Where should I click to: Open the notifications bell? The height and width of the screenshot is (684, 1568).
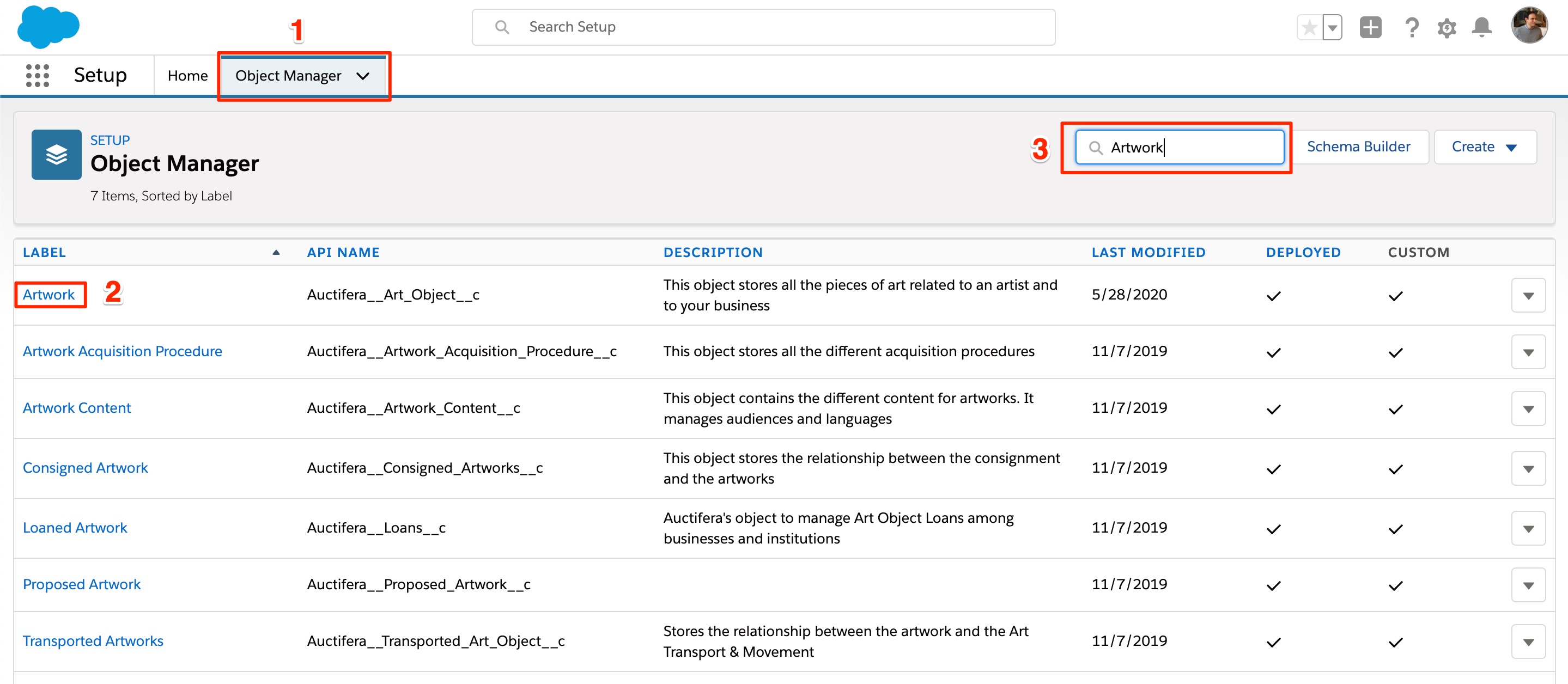click(x=1481, y=27)
